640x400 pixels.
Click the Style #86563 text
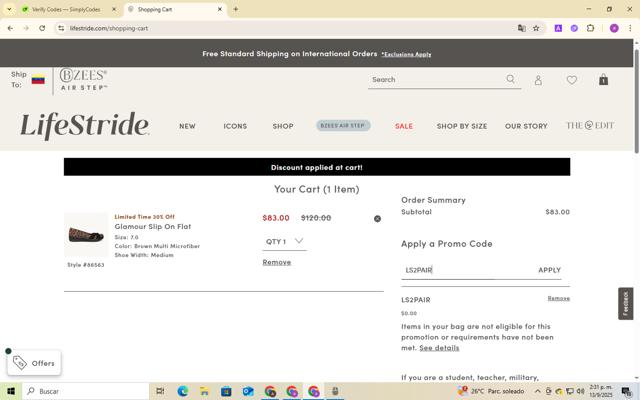86,264
